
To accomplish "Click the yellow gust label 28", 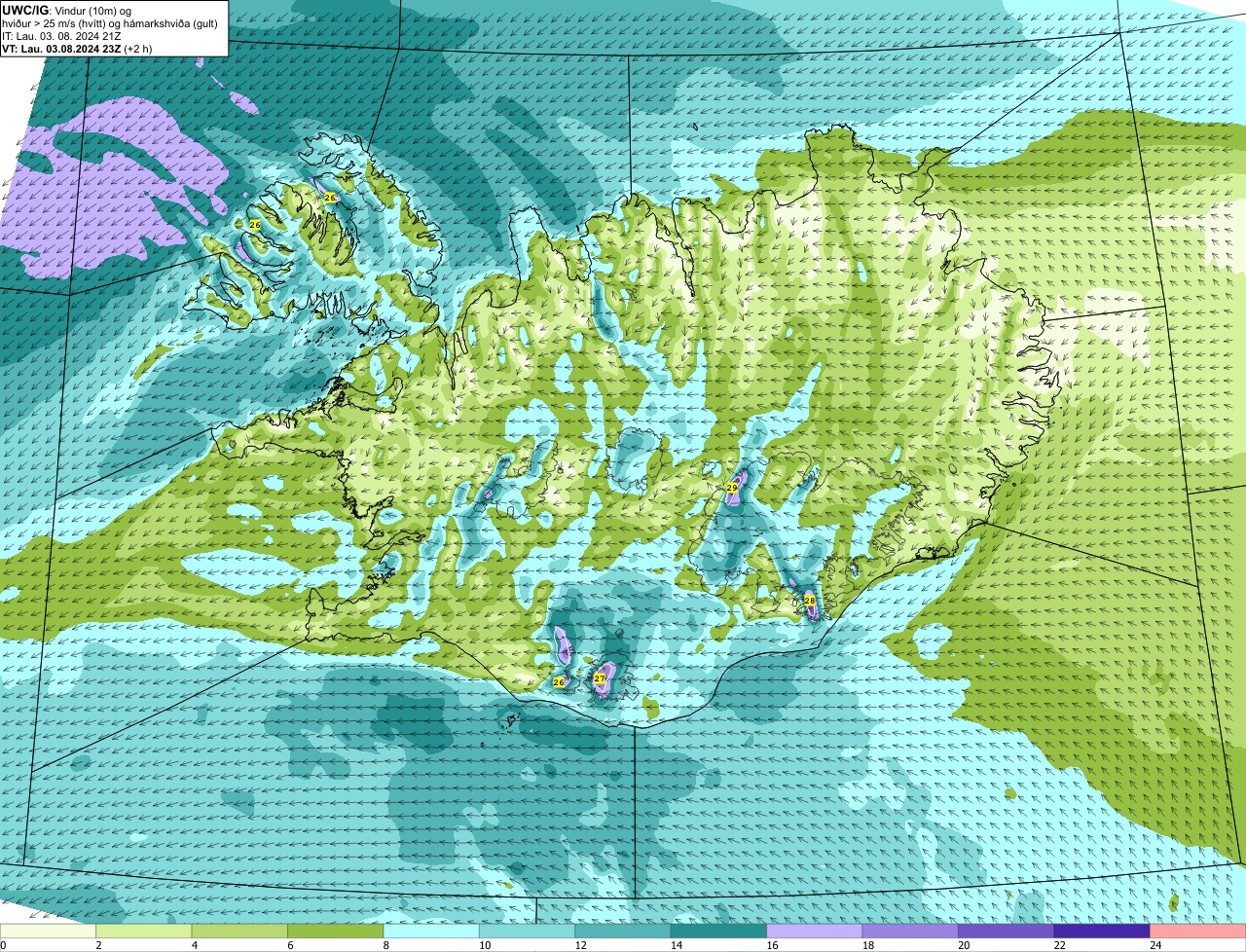I will click(810, 601).
